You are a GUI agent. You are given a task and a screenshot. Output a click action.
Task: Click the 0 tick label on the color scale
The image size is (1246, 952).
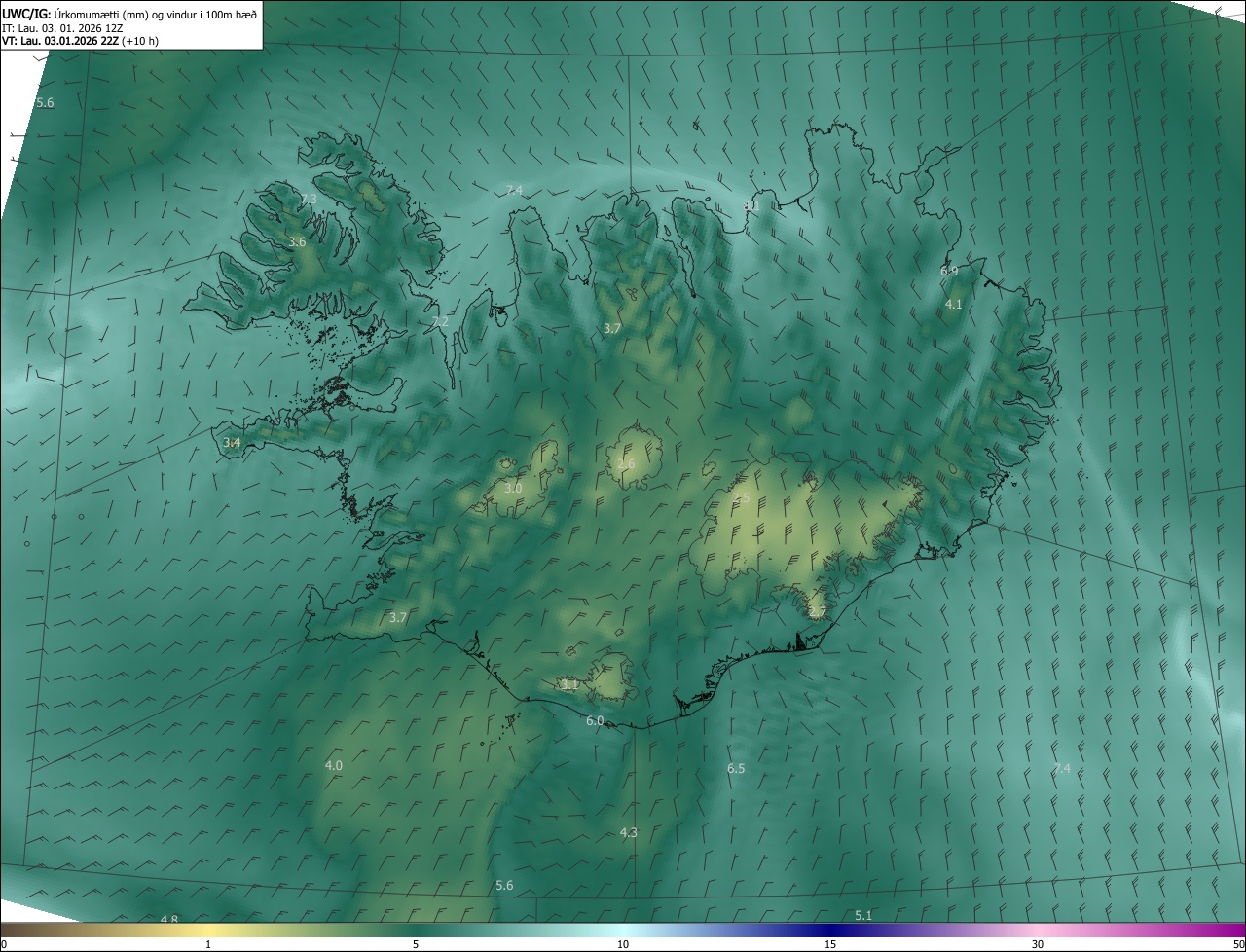point(4,945)
